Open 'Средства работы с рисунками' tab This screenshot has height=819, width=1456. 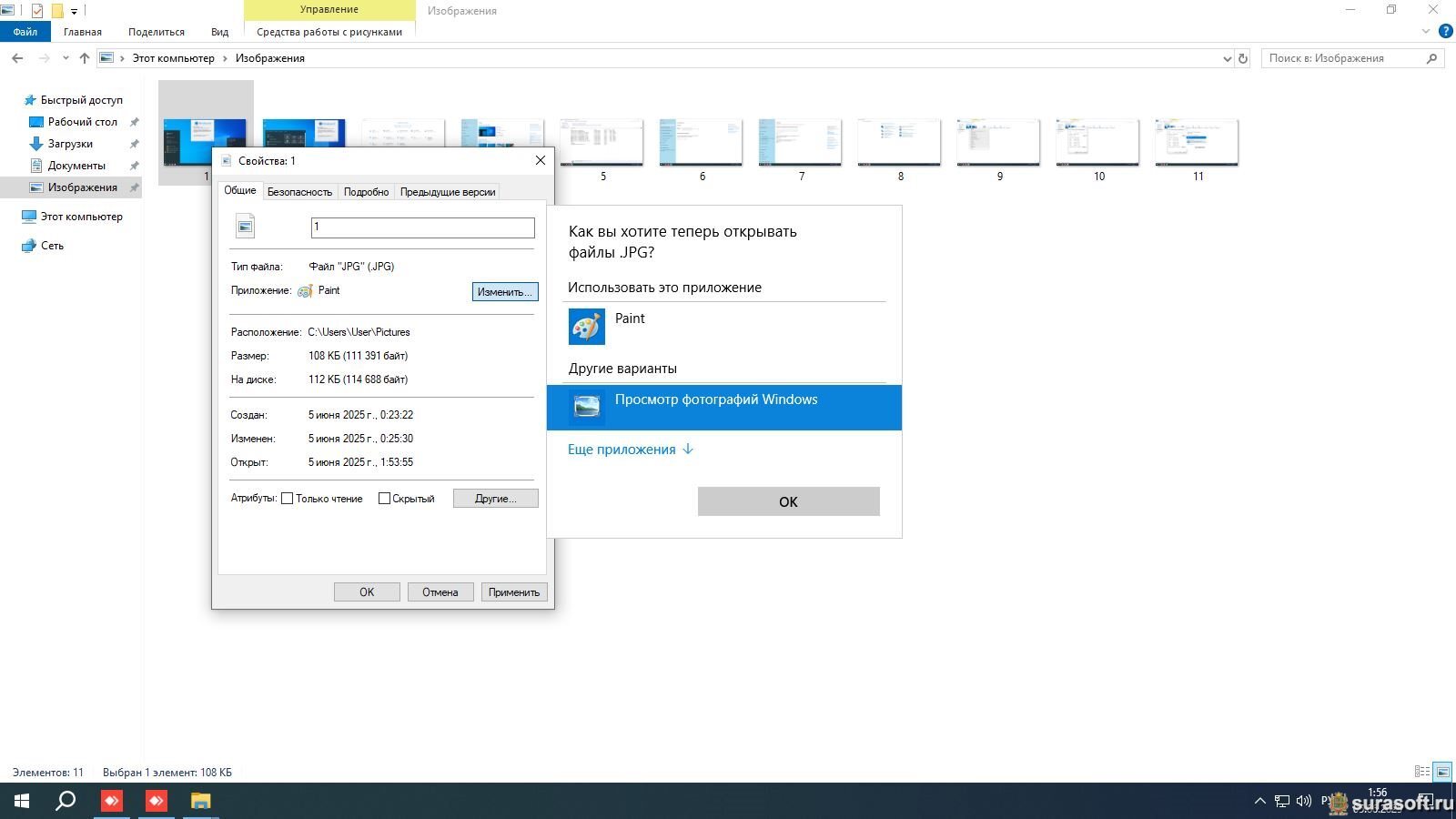coord(329,32)
